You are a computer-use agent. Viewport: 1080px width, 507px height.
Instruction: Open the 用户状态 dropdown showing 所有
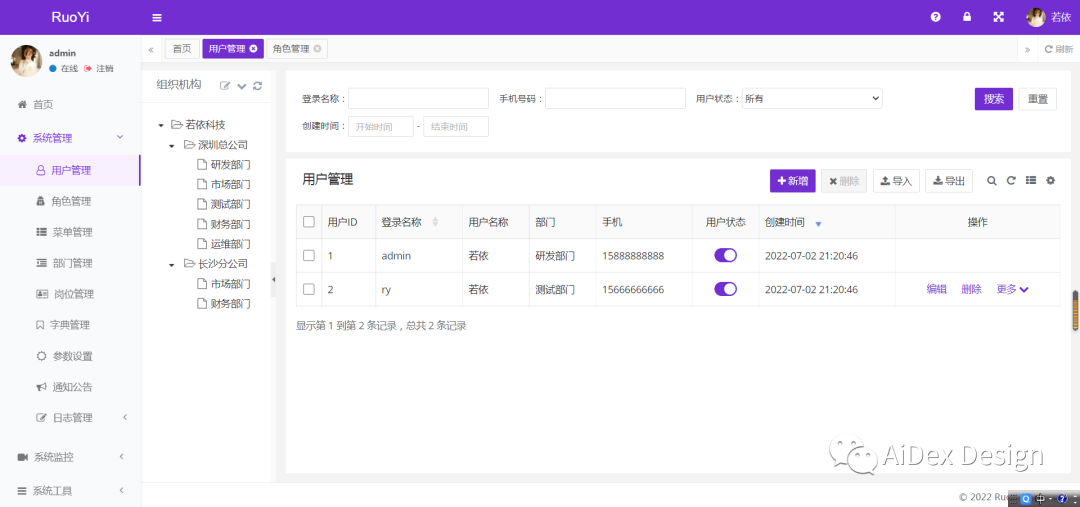tap(812, 99)
